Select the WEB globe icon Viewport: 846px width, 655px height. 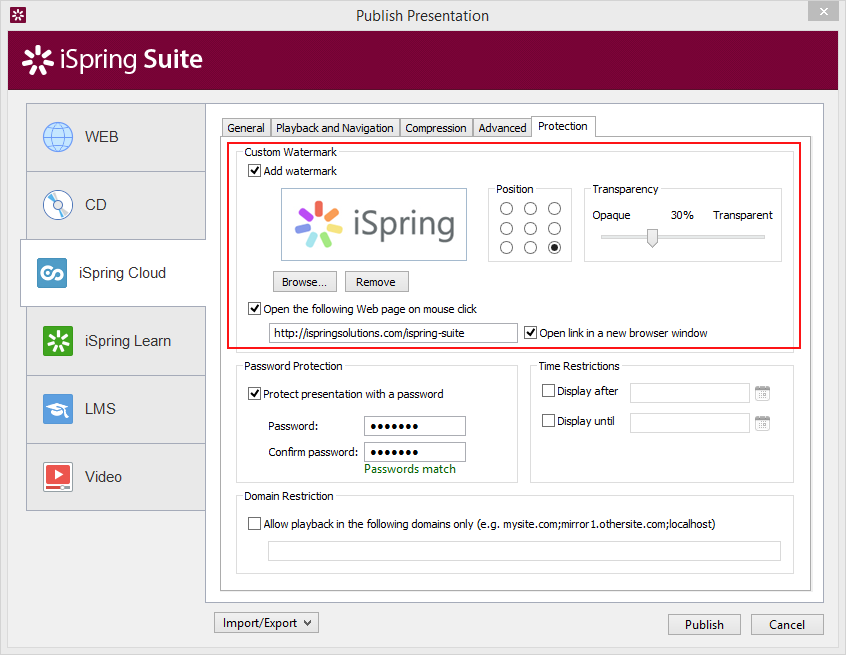[x=58, y=137]
